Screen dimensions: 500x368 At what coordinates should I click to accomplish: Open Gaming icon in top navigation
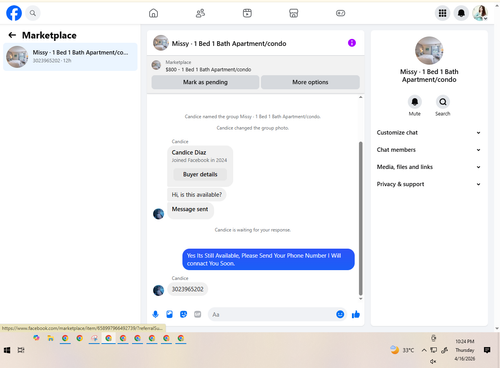click(x=340, y=13)
